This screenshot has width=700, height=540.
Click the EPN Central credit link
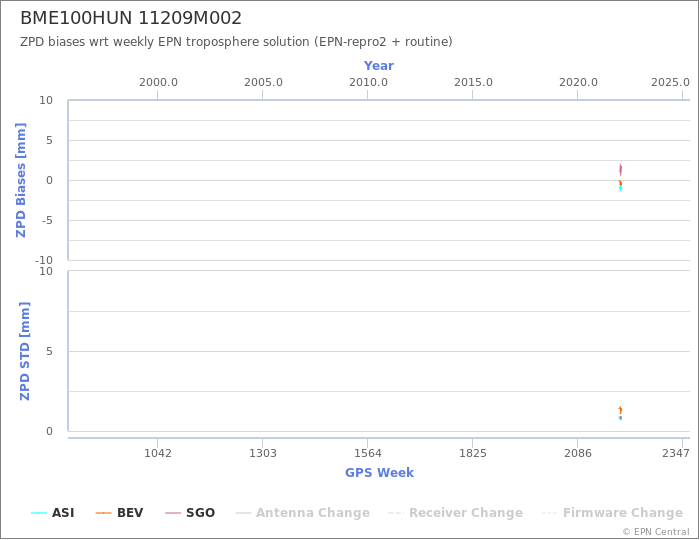click(656, 532)
